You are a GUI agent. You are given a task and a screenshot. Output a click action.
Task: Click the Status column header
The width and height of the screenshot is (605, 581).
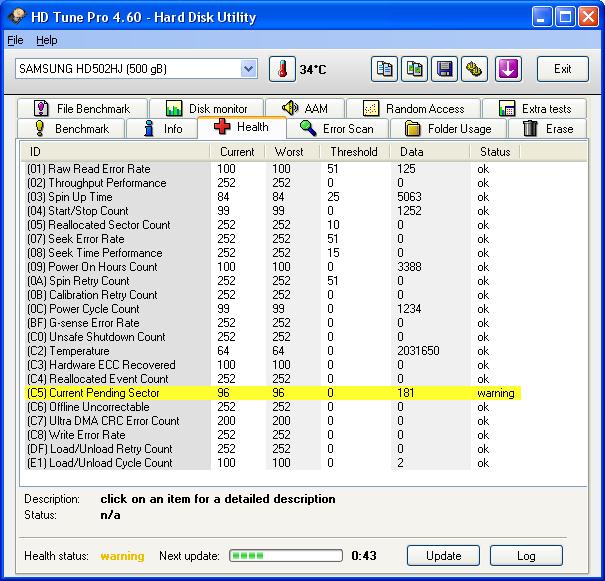click(x=495, y=152)
